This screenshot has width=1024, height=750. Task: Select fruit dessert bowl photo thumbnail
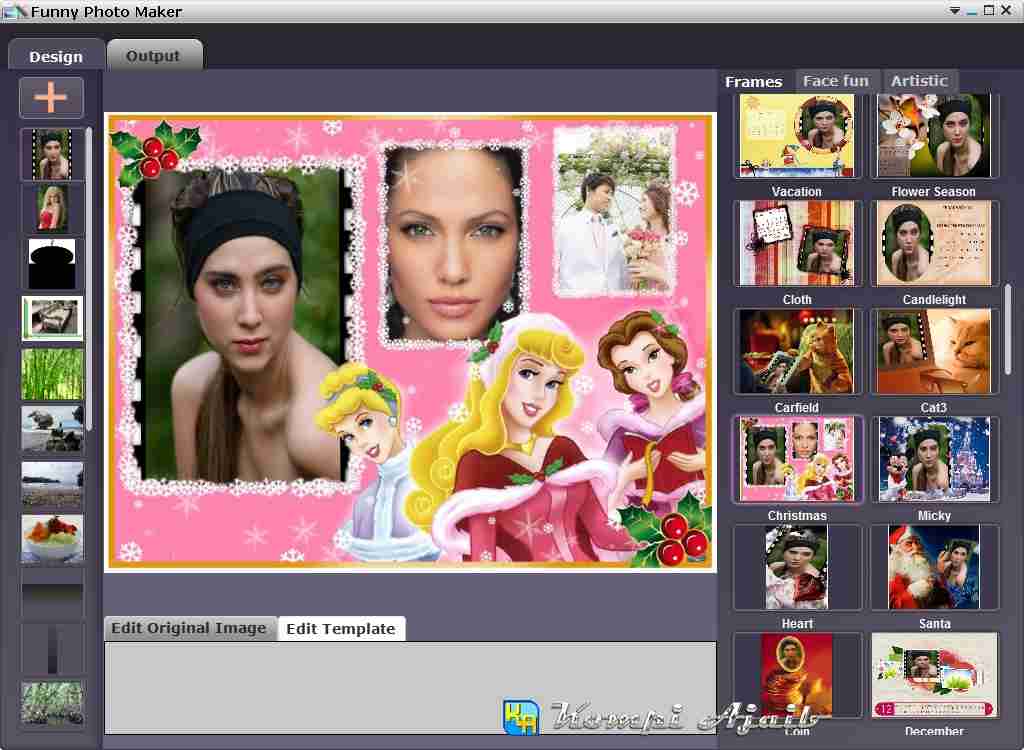point(52,539)
